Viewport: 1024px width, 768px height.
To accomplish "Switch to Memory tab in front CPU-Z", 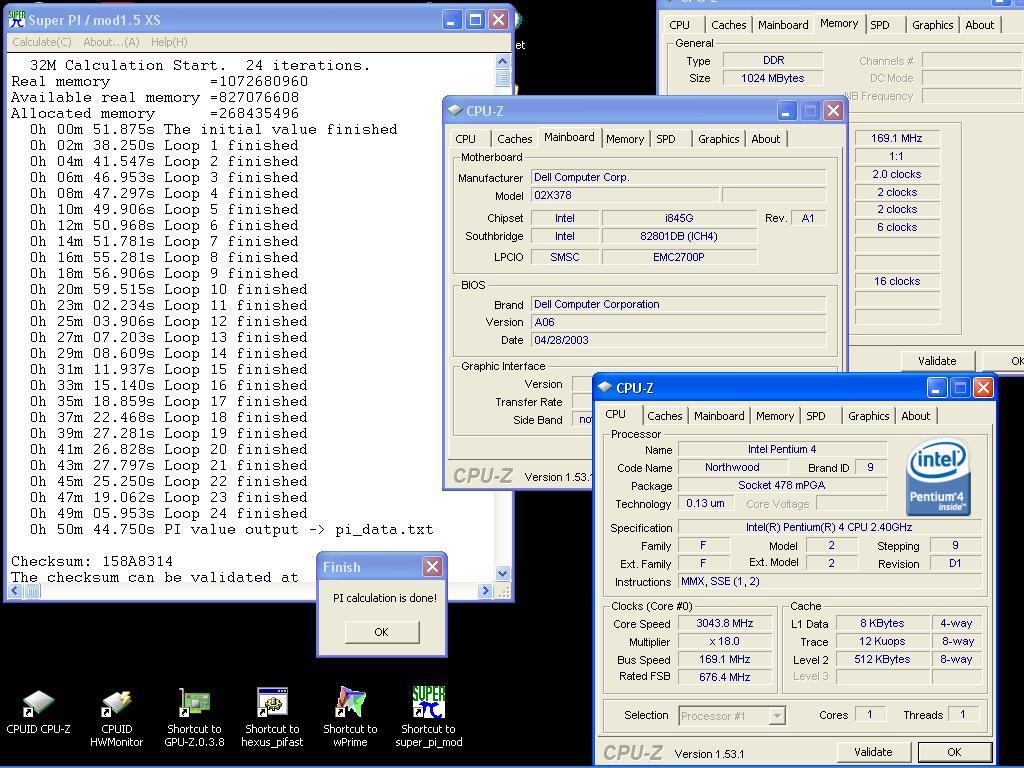I will (775, 416).
